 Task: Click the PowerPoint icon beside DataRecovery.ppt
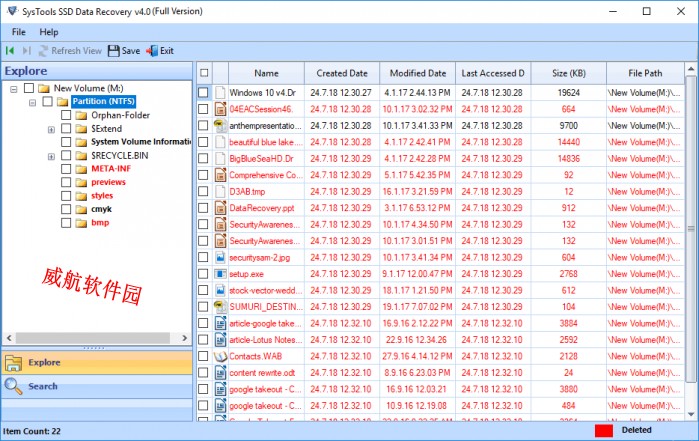[x=221, y=208]
